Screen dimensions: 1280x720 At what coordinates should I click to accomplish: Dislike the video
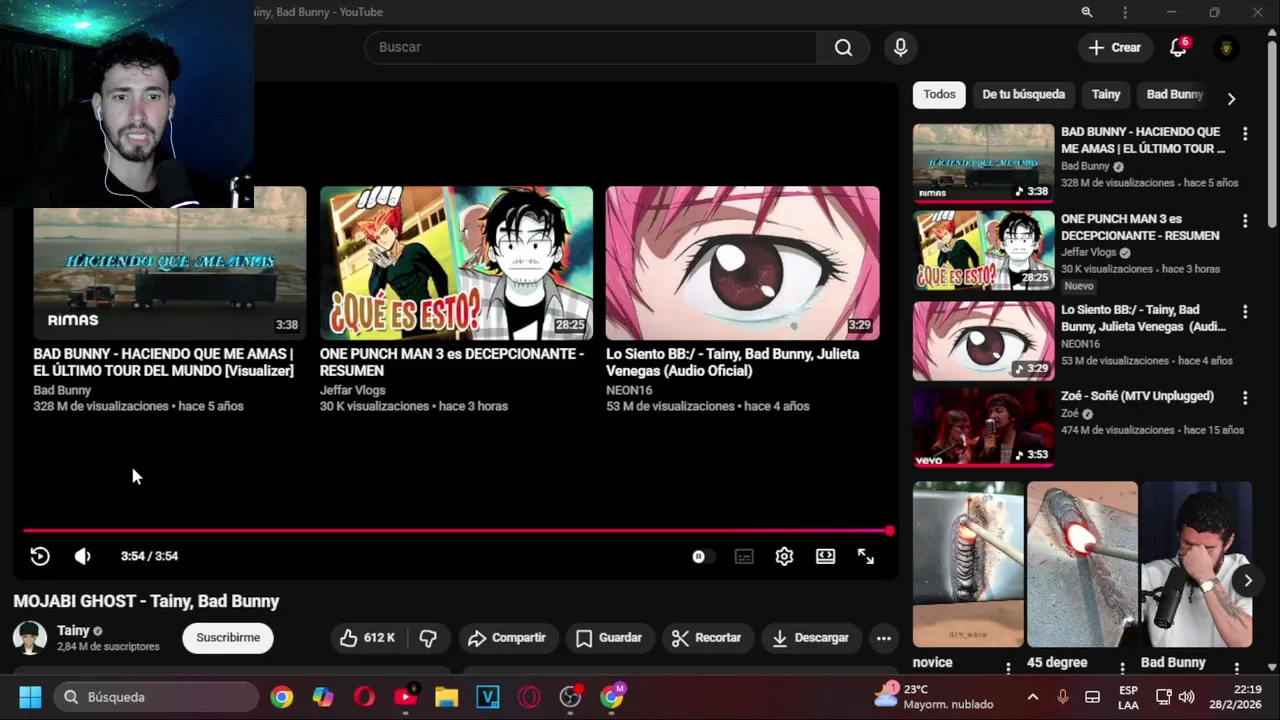coord(428,637)
